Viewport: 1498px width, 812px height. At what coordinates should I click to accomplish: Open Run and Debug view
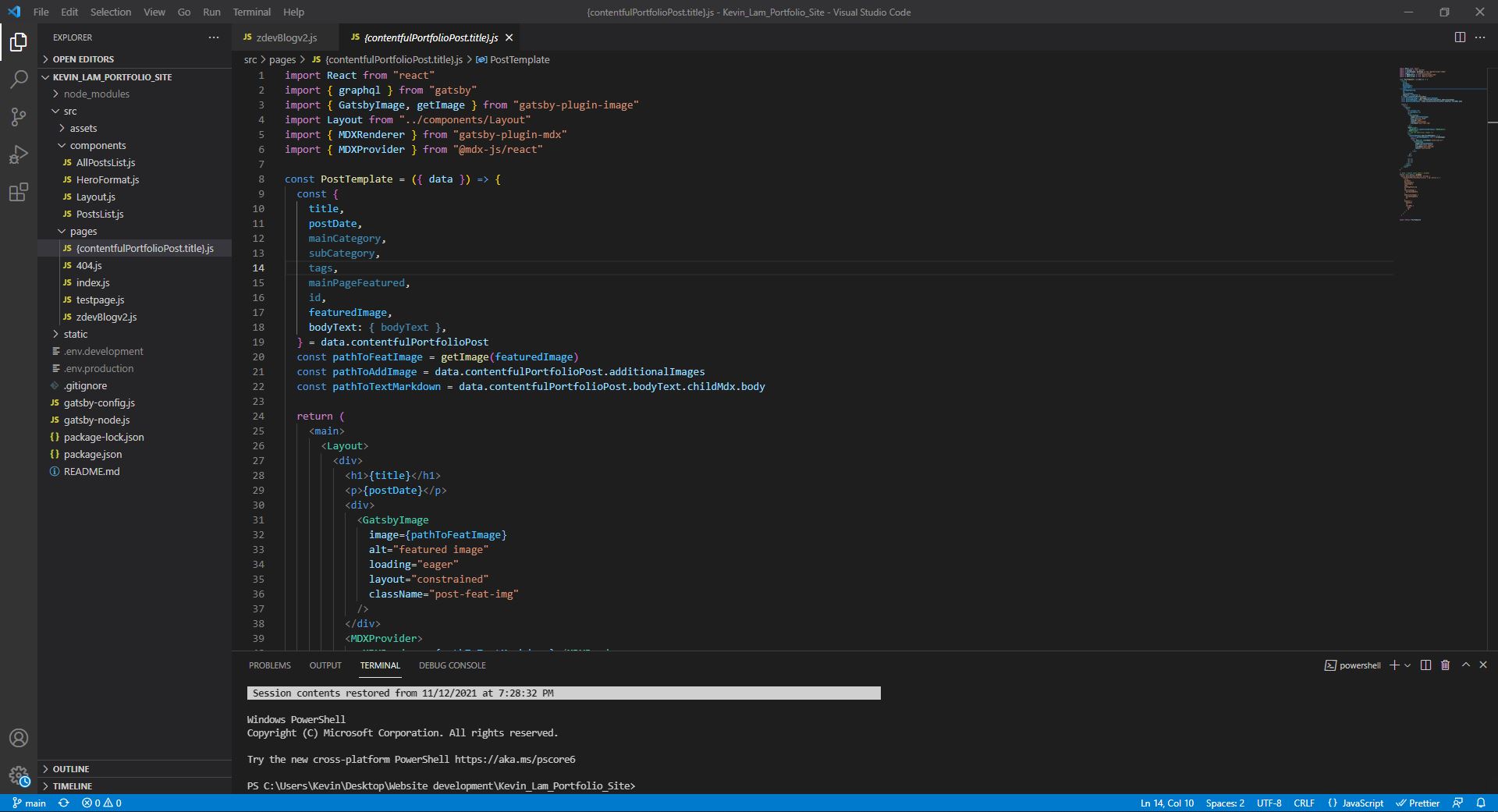[x=19, y=154]
